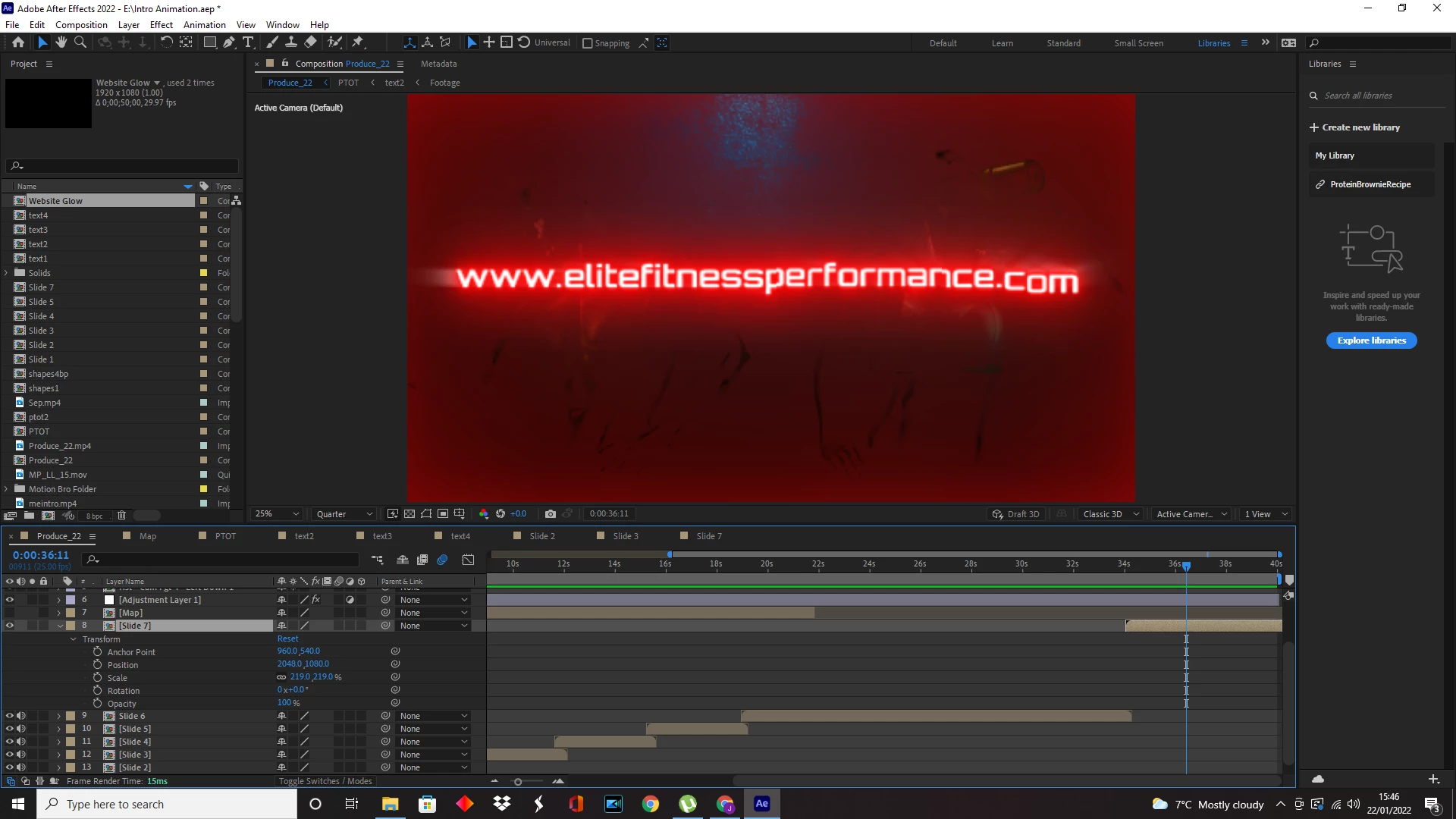
Task: Open the Composition menu
Action: [81, 24]
